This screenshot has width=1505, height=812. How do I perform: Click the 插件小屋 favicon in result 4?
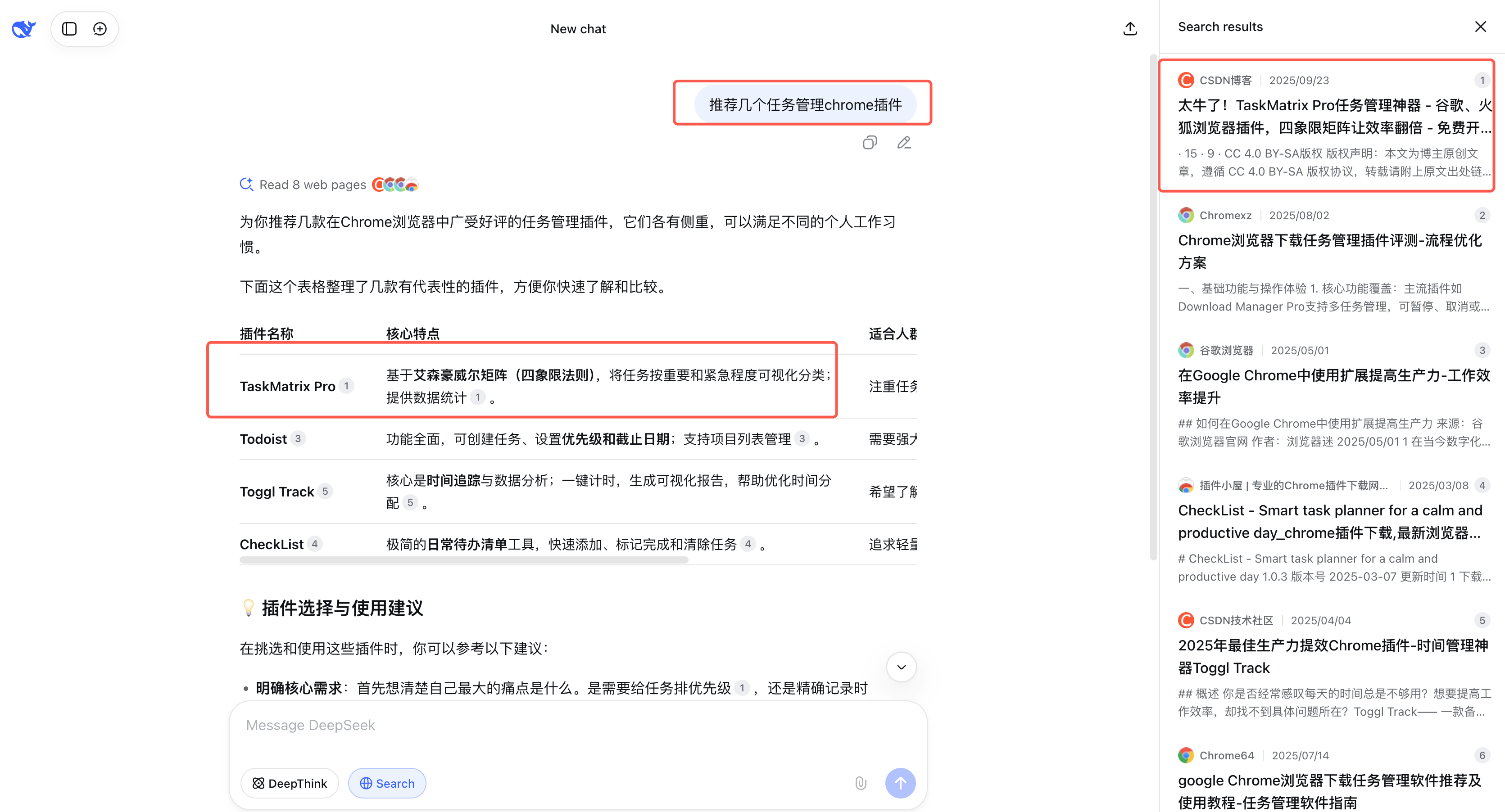tap(1185, 485)
